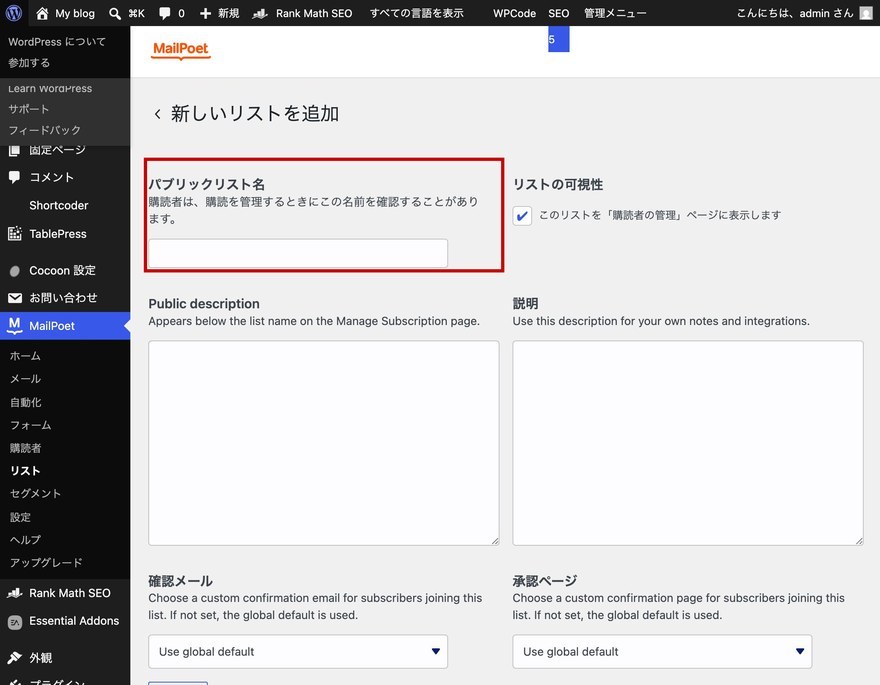Click サポート link
880x685 pixels.
[29, 109]
